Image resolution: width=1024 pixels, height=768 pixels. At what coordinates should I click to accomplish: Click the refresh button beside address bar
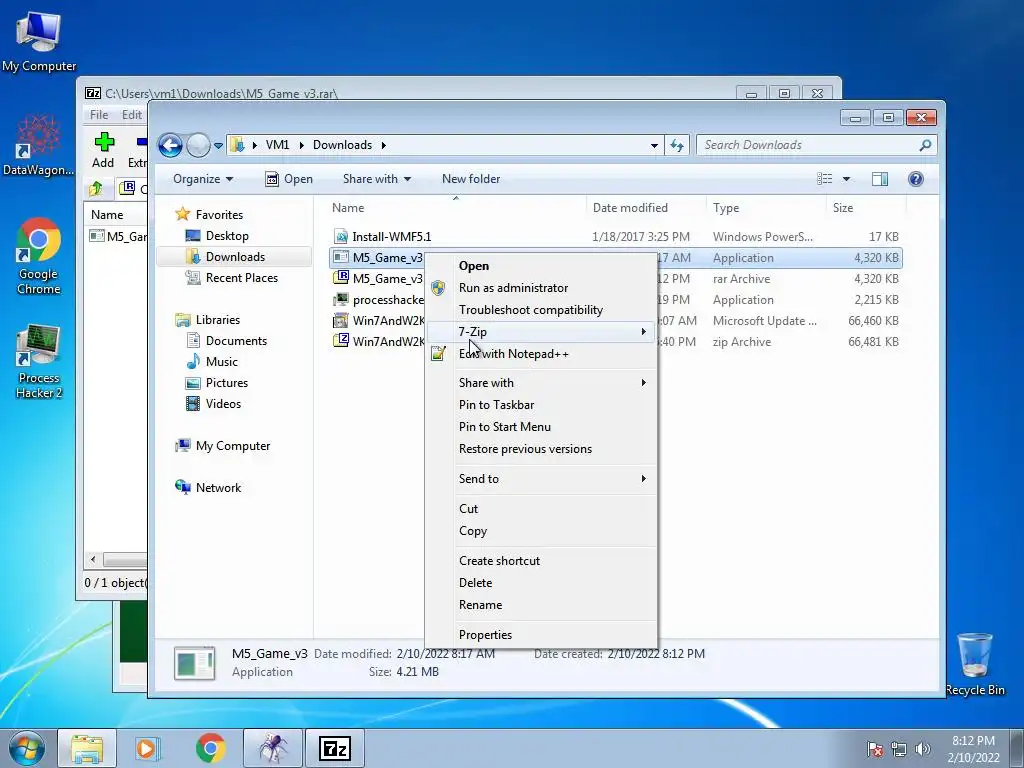[677, 145]
